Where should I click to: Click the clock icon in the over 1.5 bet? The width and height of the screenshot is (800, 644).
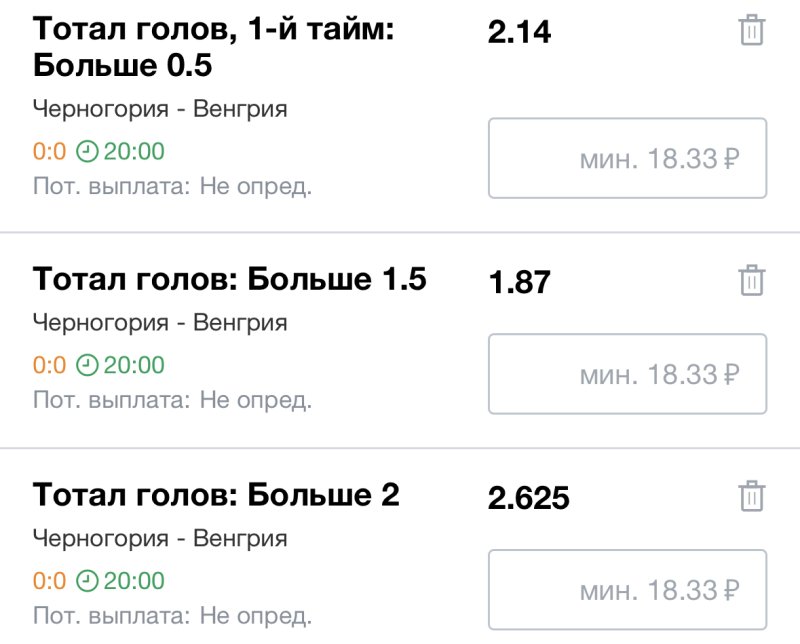88,366
